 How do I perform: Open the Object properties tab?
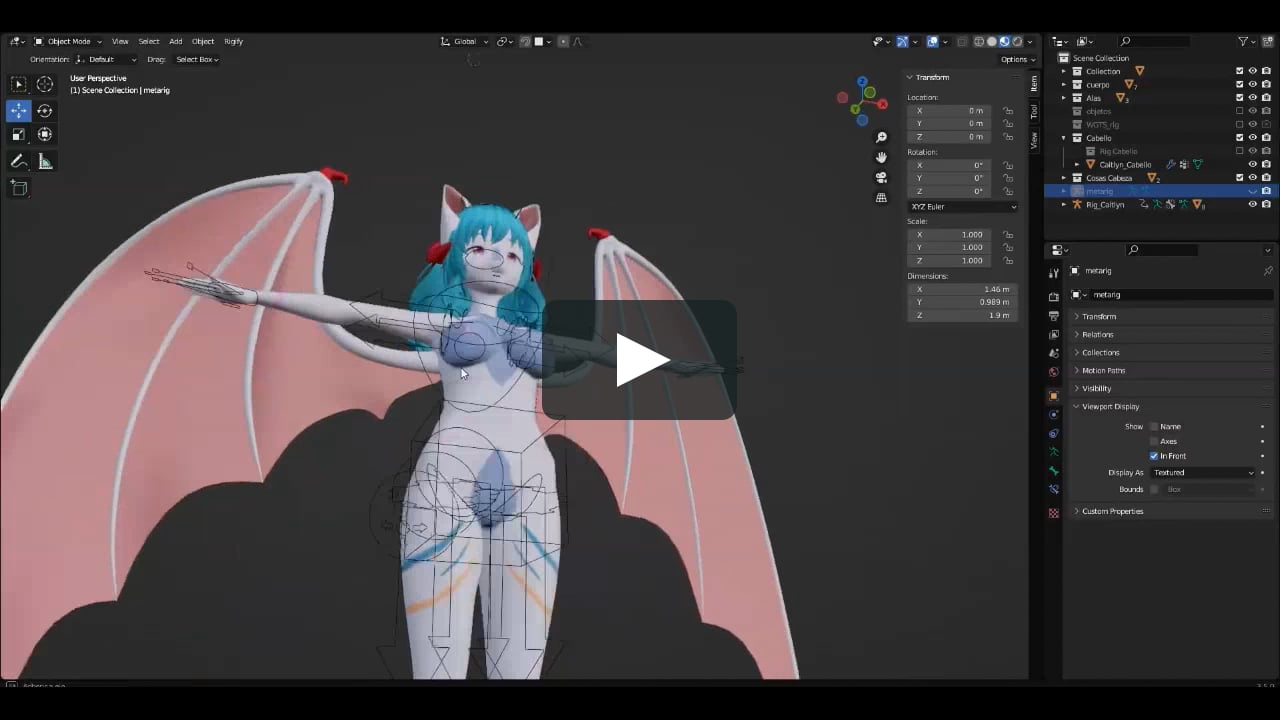coord(1053,396)
